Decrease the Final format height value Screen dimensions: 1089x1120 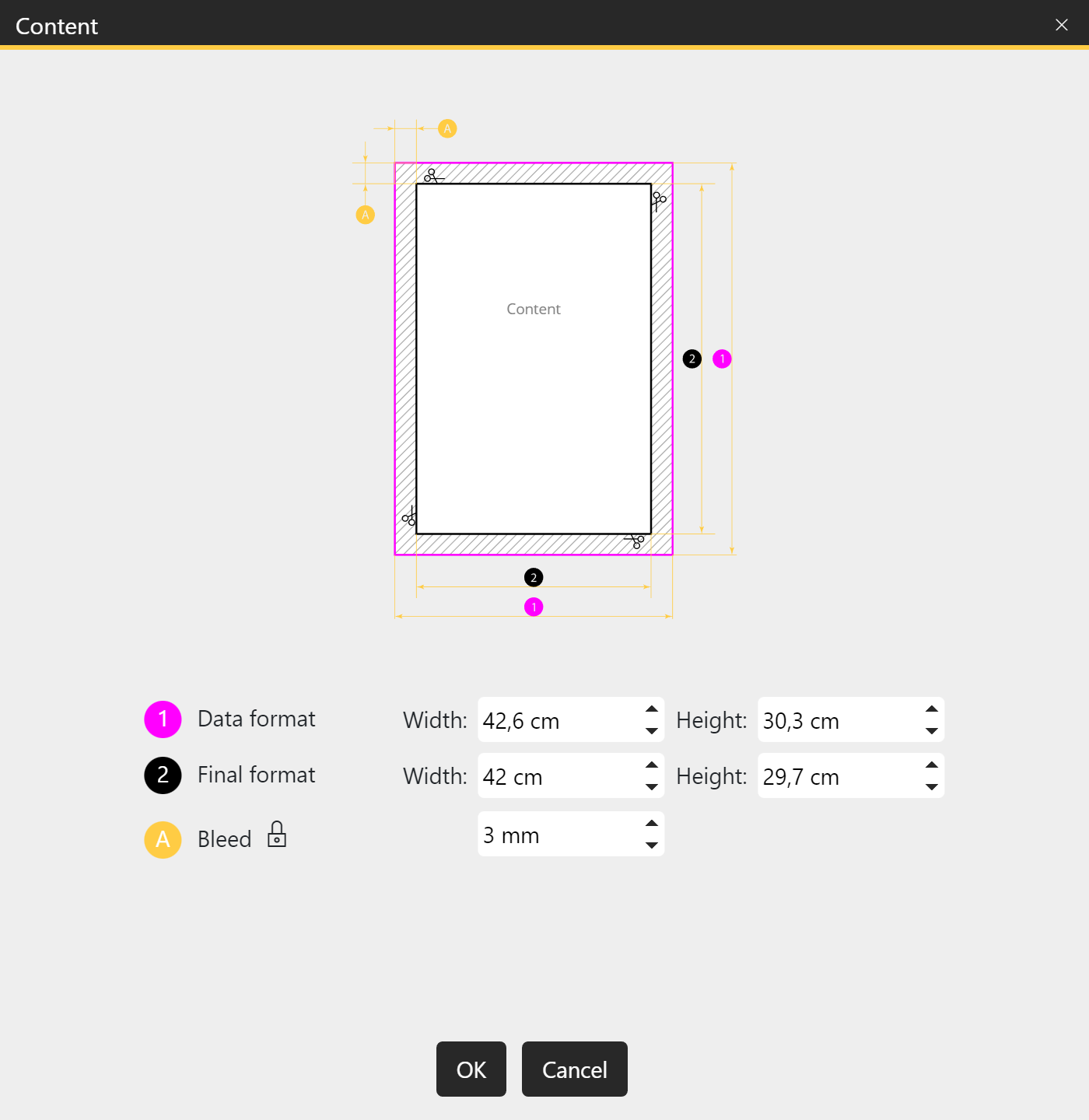pyautogui.click(x=931, y=787)
